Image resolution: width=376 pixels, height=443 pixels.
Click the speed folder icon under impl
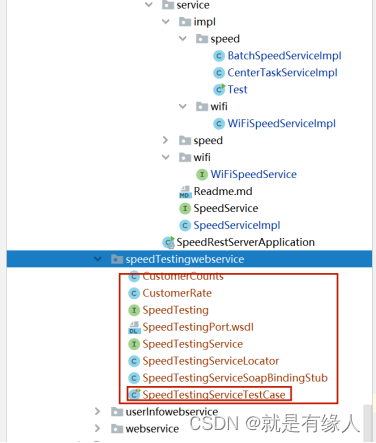tap(202, 39)
